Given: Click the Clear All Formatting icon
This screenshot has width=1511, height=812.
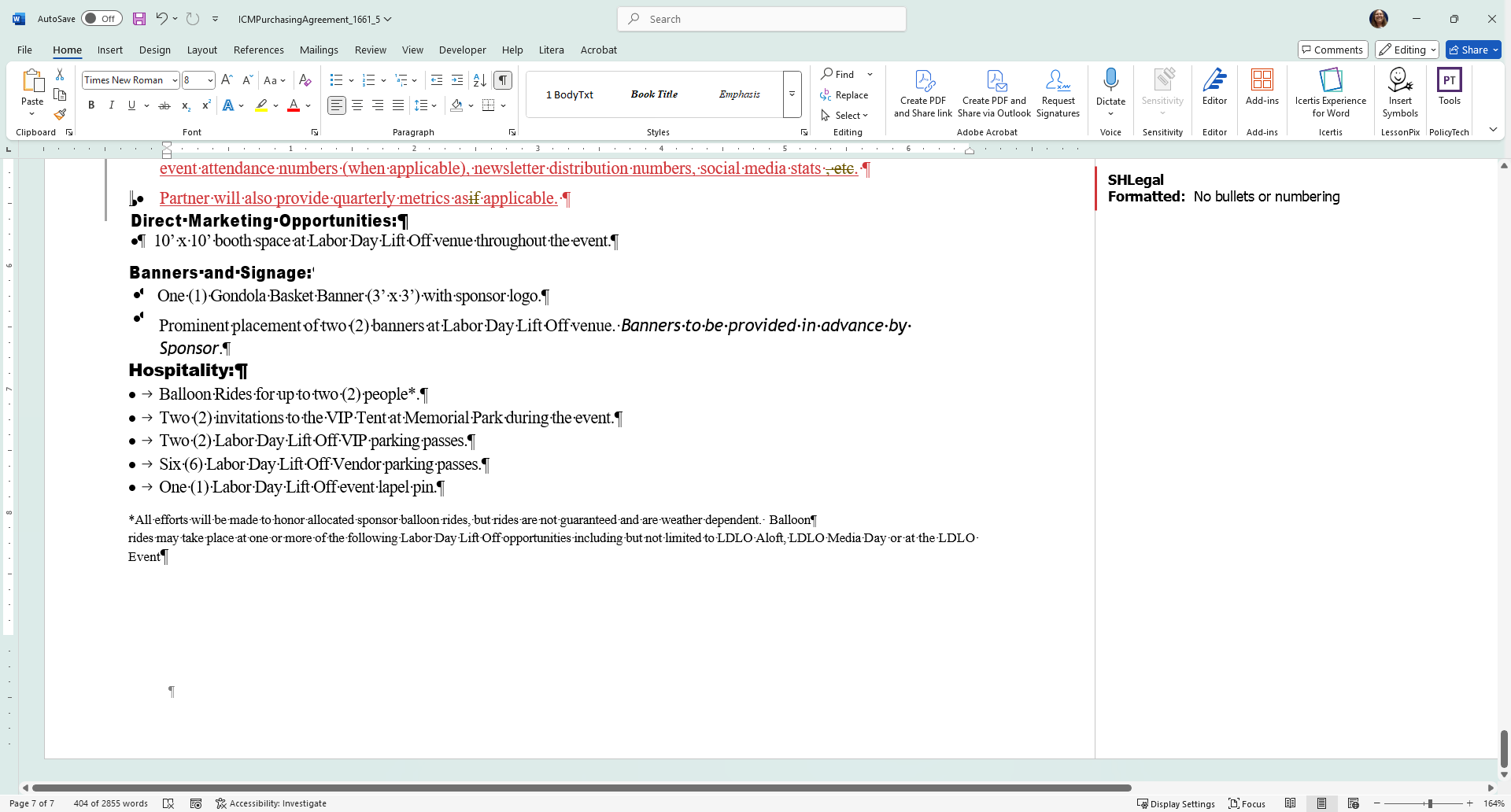Looking at the screenshot, I should [x=305, y=80].
